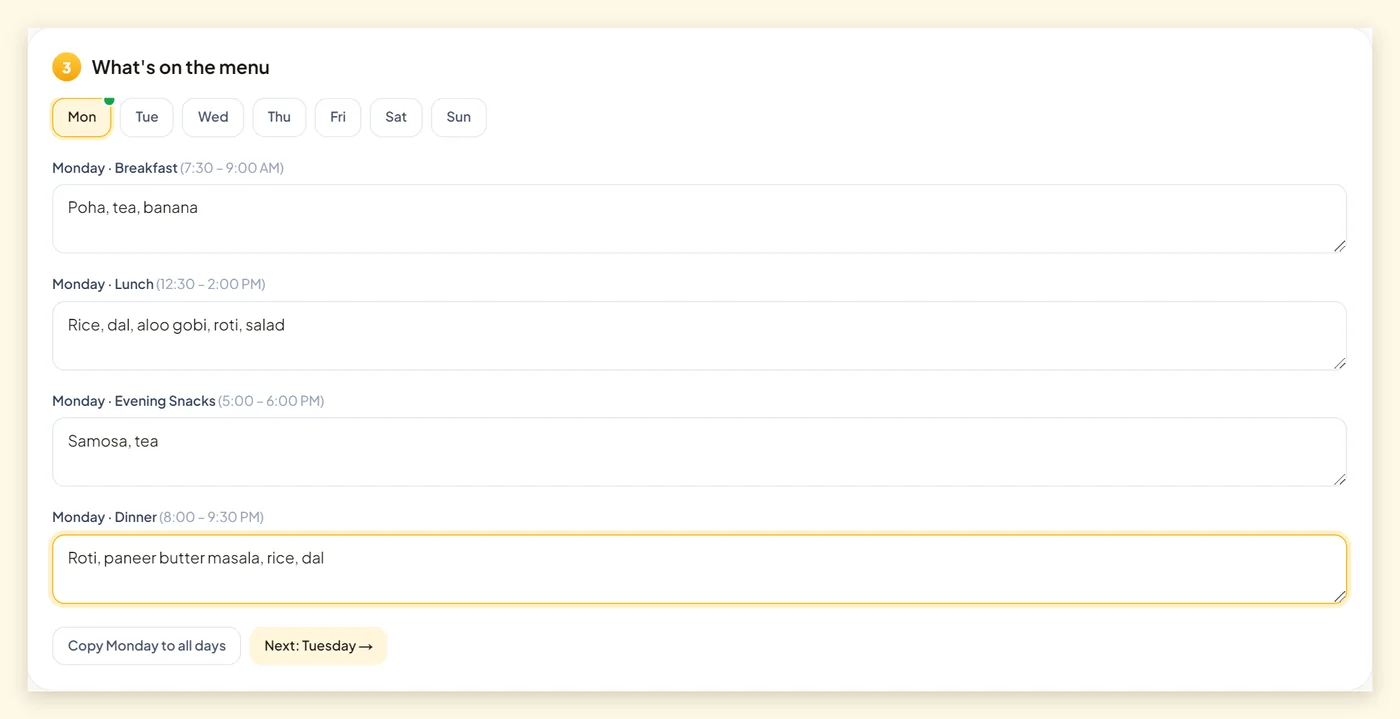Click the "Monday · Evening Snacks" label

click(134, 401)
